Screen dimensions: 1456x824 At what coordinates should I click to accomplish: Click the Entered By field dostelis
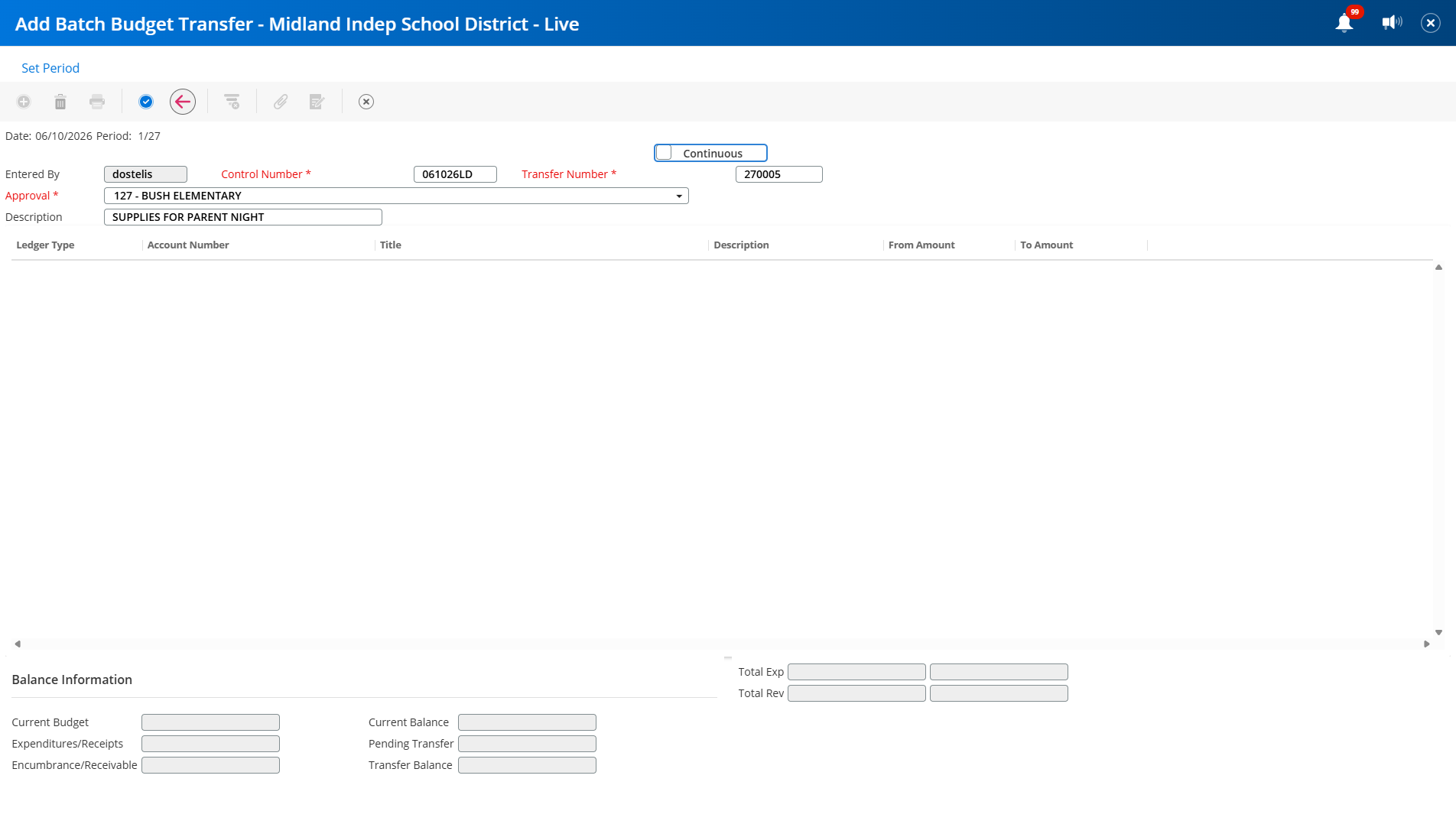click(145, 174)
